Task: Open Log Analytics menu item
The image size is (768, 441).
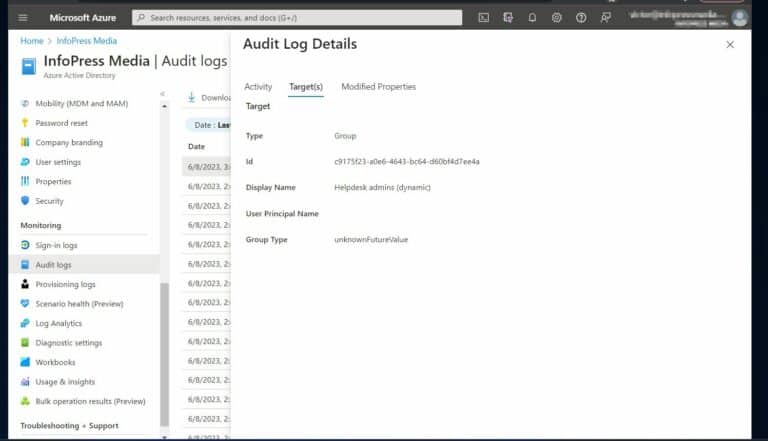Action: 59,323
